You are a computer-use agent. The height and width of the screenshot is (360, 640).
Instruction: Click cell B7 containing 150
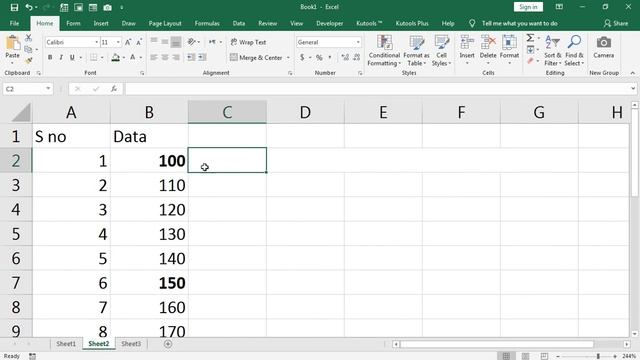click(149, 283)
